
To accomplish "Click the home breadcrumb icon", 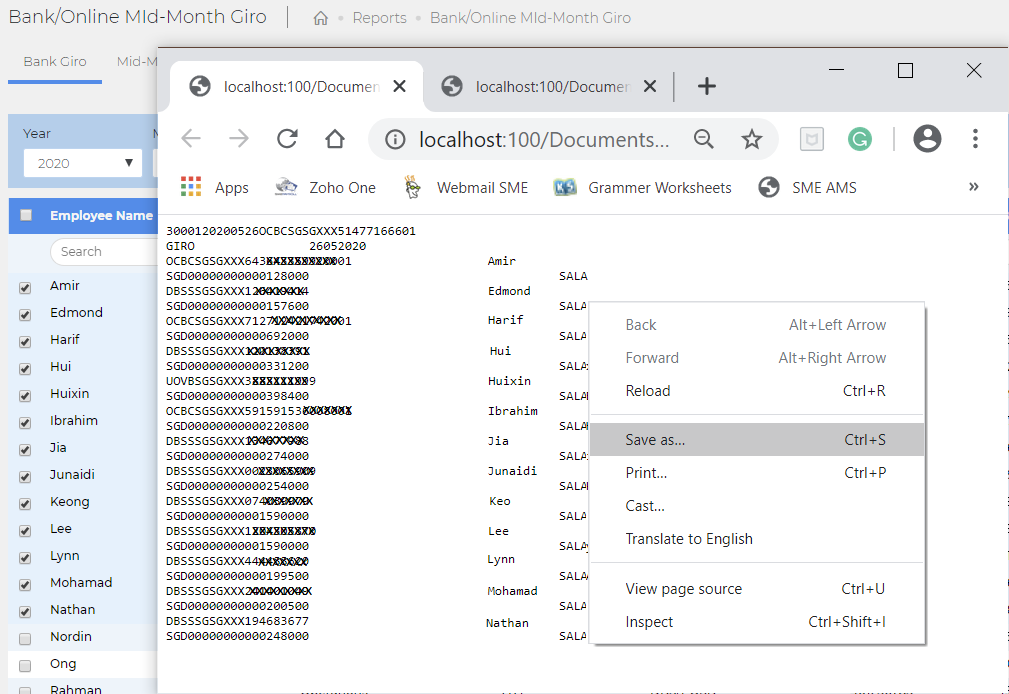I will click(320, 18).
